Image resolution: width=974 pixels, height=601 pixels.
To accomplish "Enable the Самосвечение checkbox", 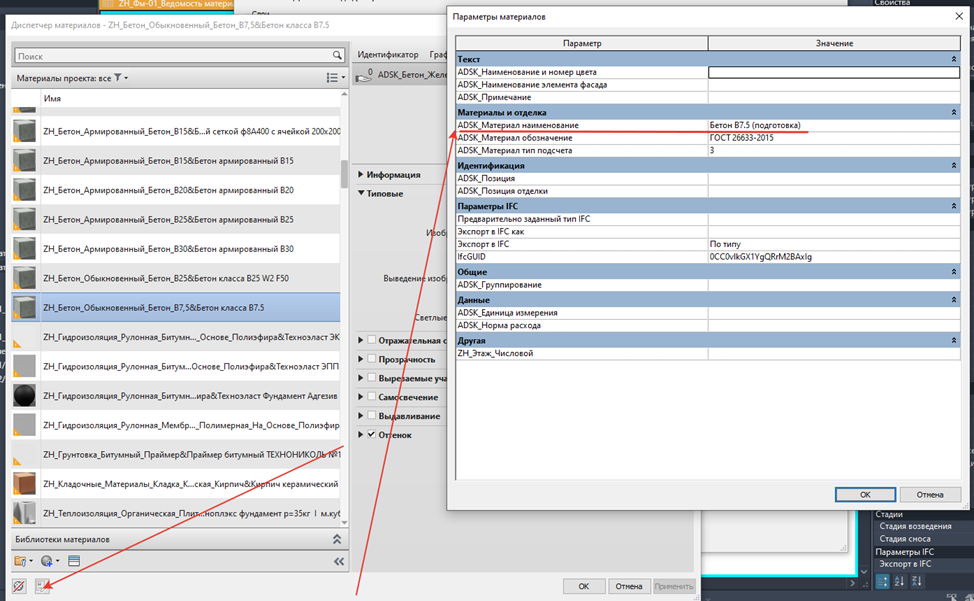I will pos(371,397).
